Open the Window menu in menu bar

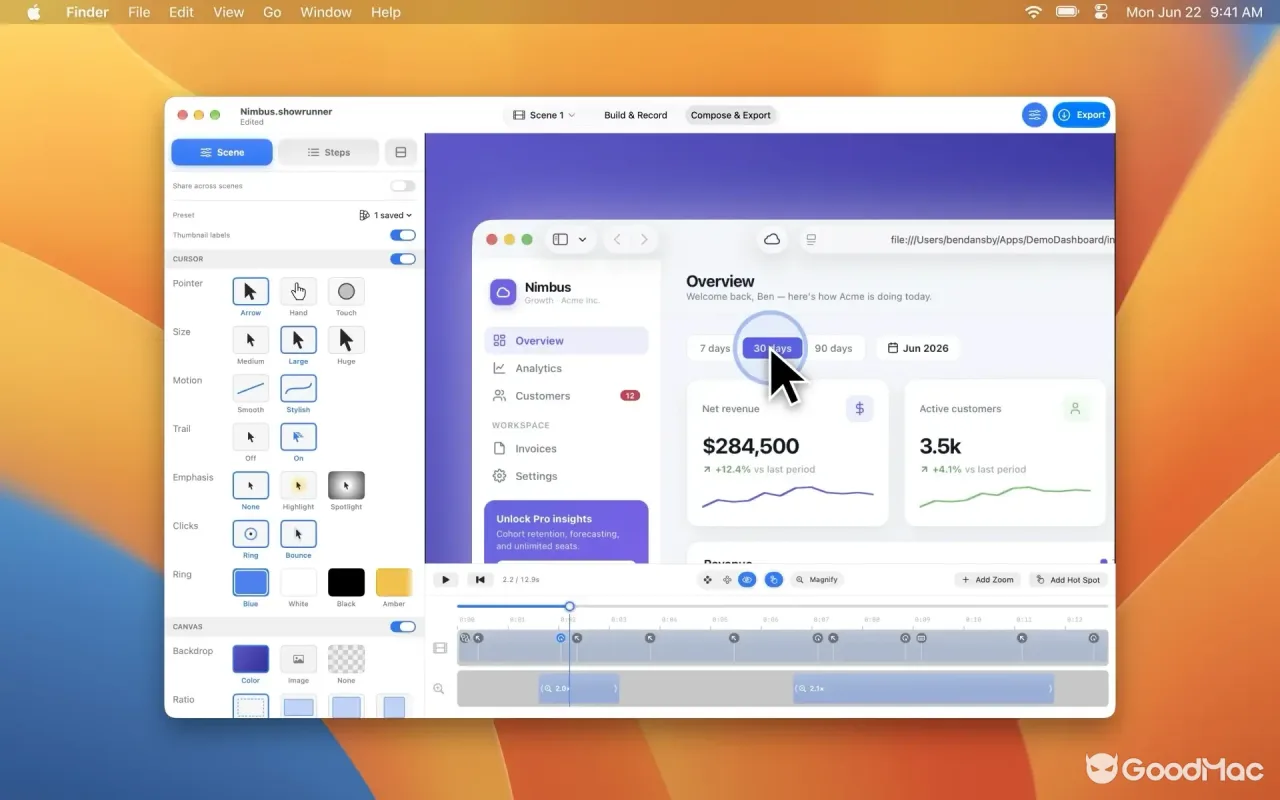coord(326,12)
